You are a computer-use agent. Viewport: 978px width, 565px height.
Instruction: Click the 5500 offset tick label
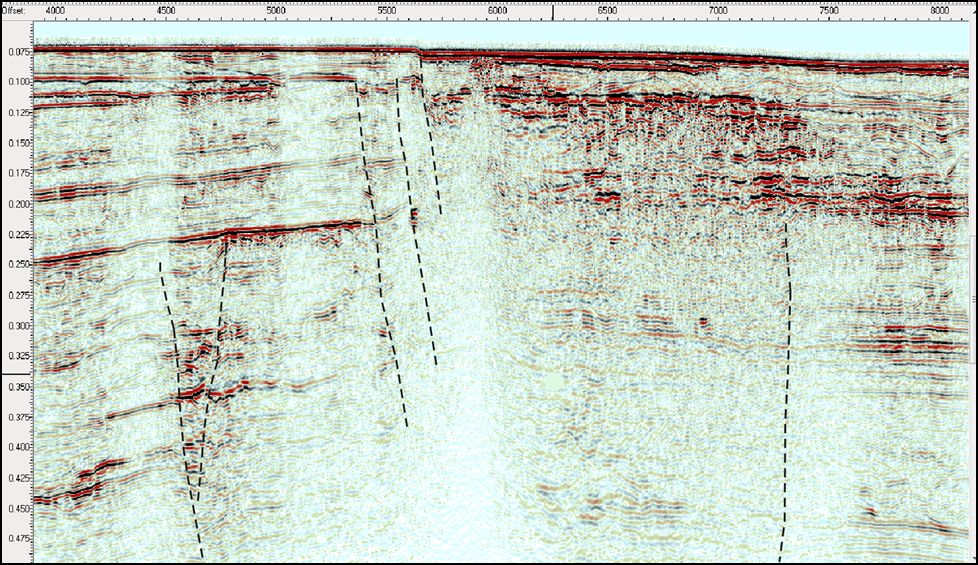[x=386, y=10]
